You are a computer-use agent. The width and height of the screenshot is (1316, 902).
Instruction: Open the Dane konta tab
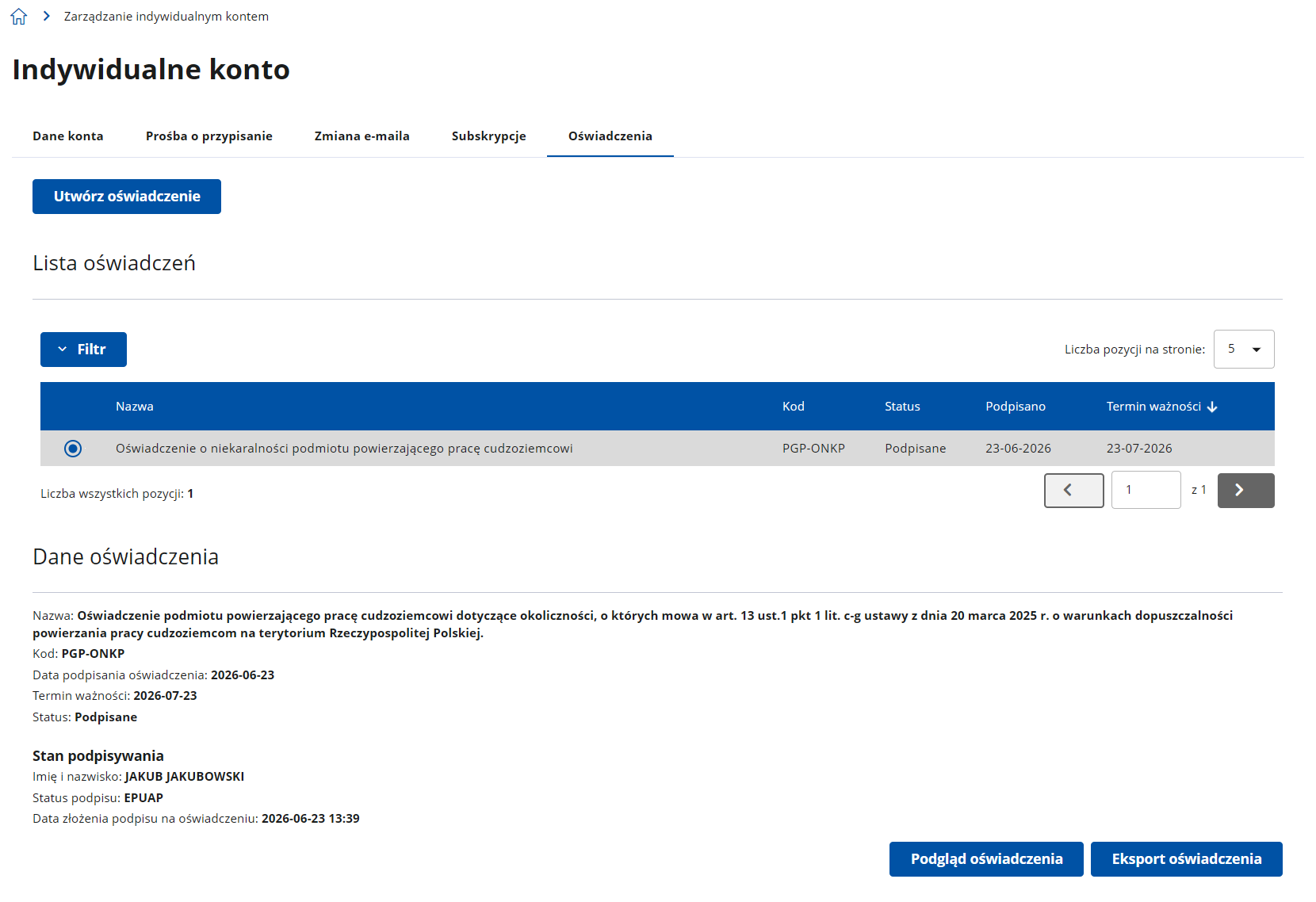68,136
